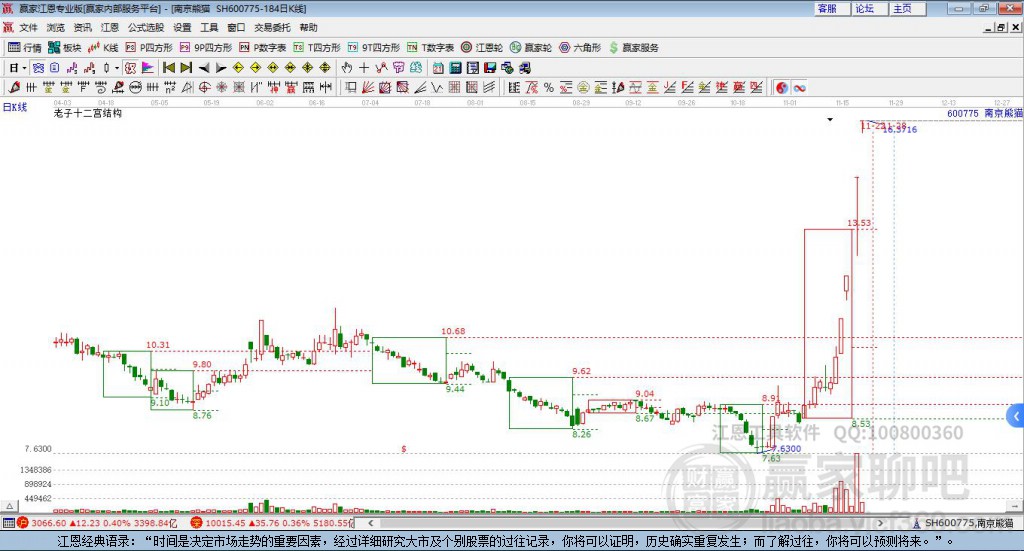Click the save floppy disk icon

pos(490,68)
